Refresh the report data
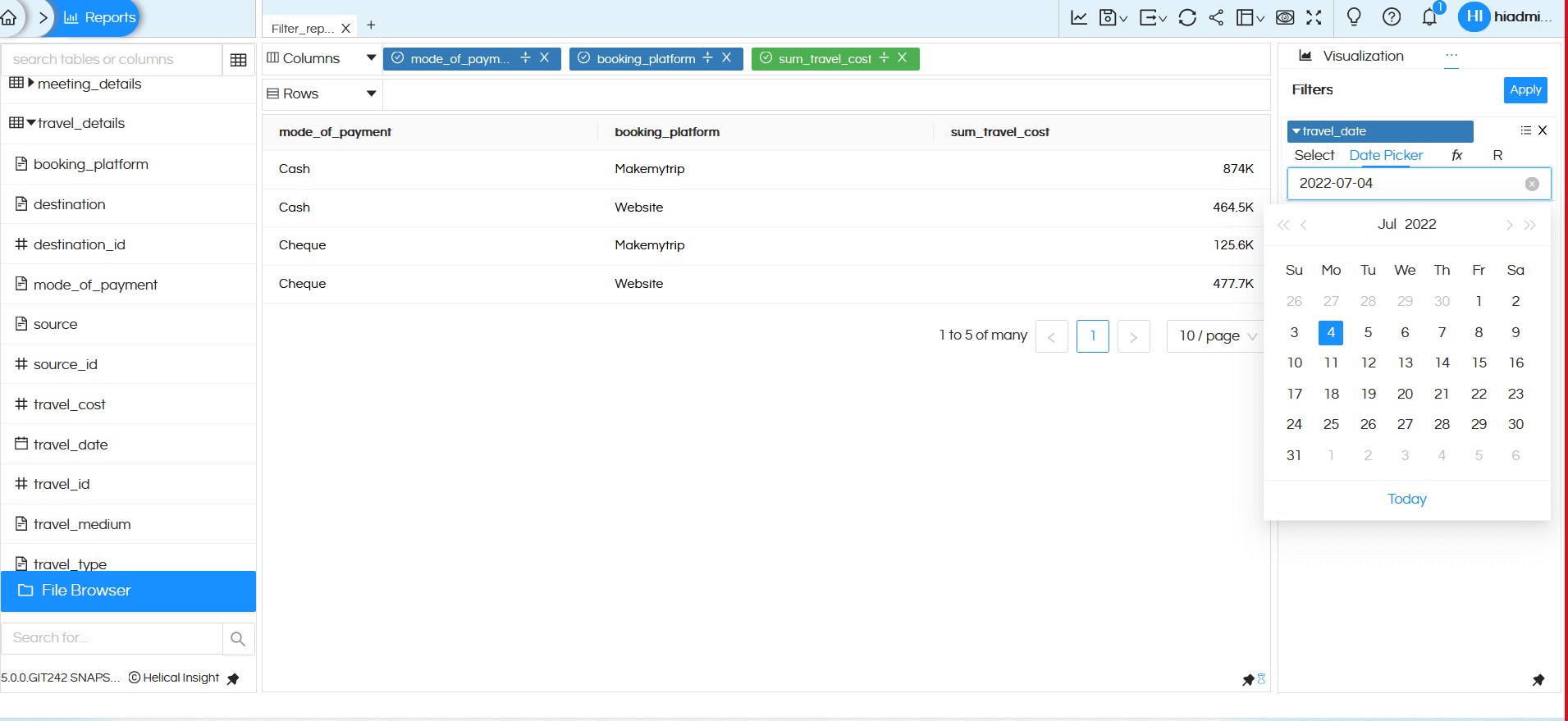The height and width of the screenshot is (721, 1568). [x=1187, y=17]
